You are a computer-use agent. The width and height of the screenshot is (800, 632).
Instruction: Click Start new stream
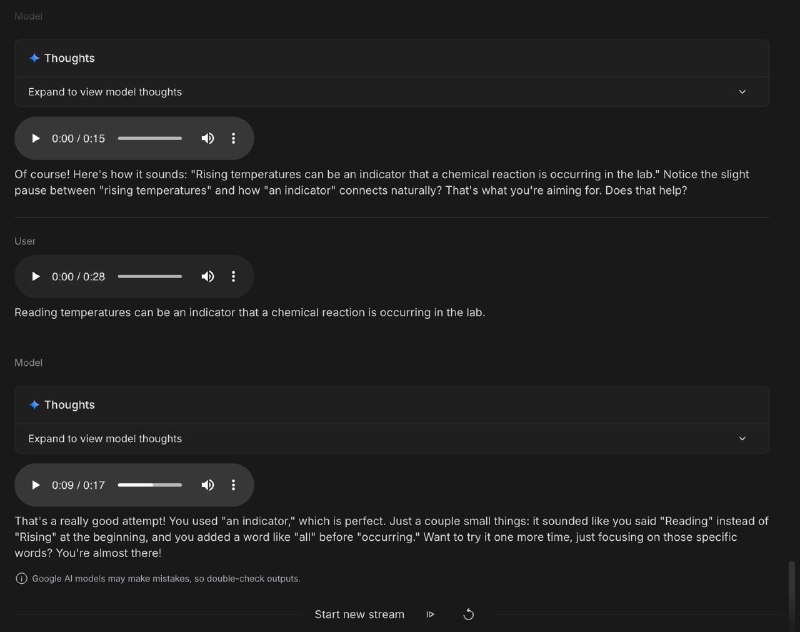point(359,614)
